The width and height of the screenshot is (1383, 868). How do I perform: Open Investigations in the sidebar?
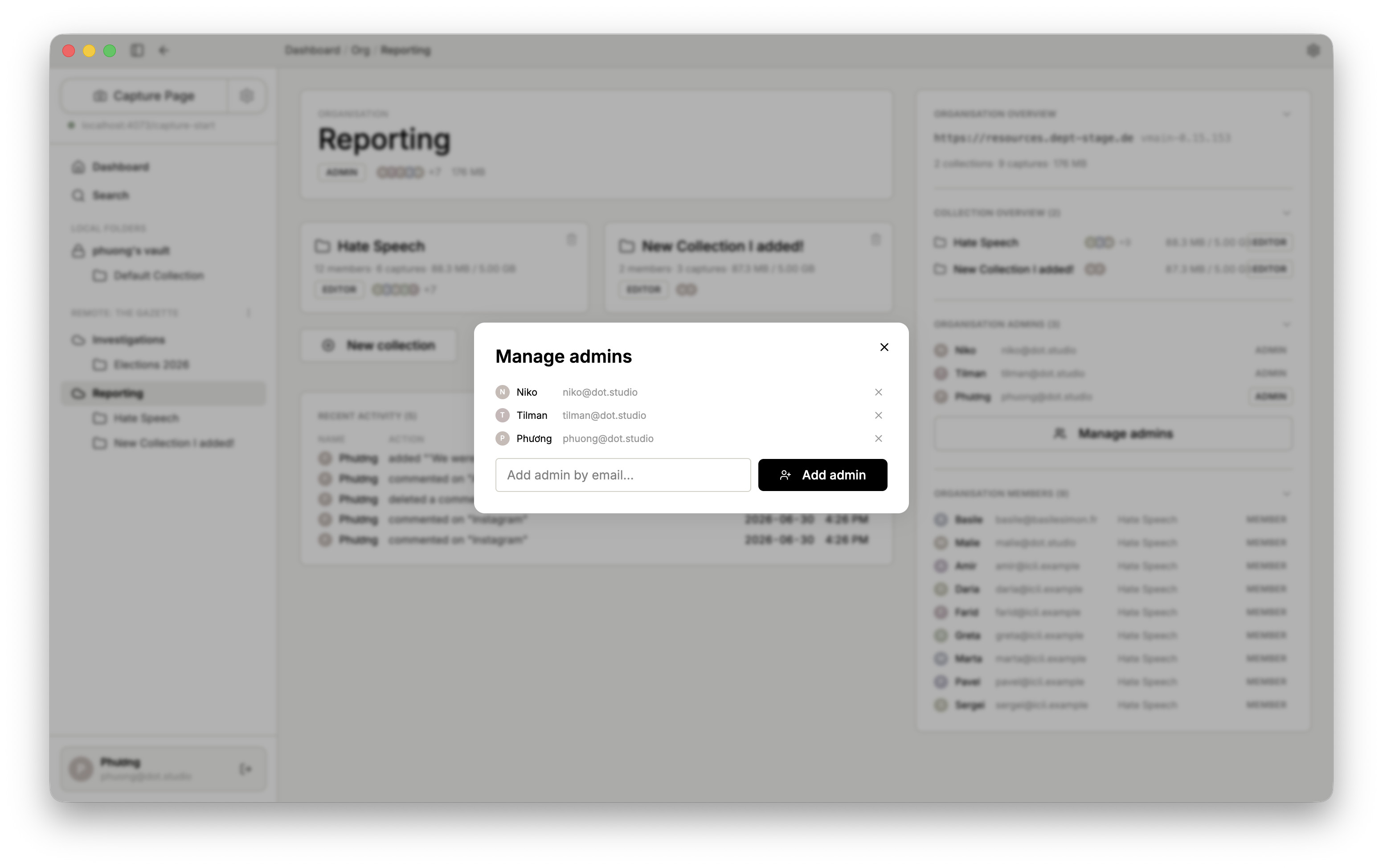164,340
